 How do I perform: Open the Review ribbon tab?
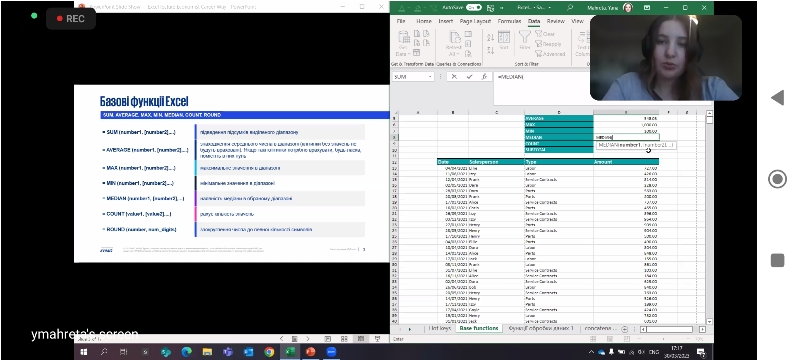point(555,21)
